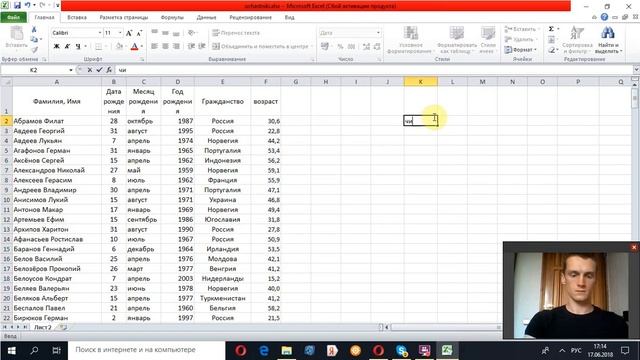Switch to the Рецензирование (Review) tab
Image resolution: width=640 pixels, height=360 pixels.
(250, 18)
